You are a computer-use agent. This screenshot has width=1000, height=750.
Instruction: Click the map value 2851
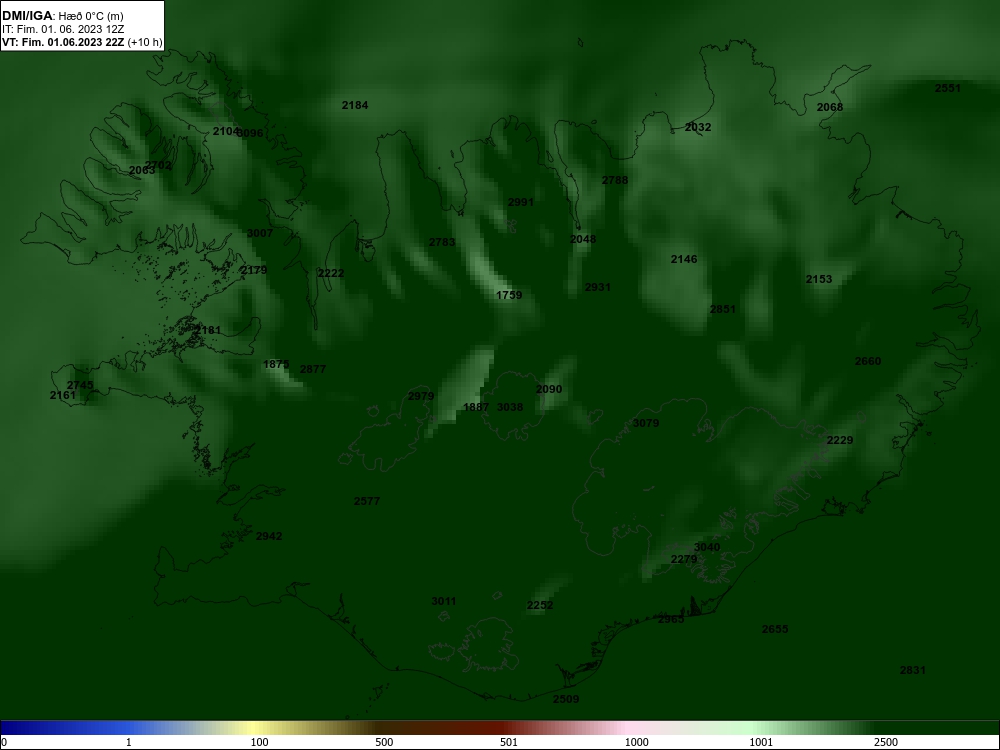coord(723,309)
